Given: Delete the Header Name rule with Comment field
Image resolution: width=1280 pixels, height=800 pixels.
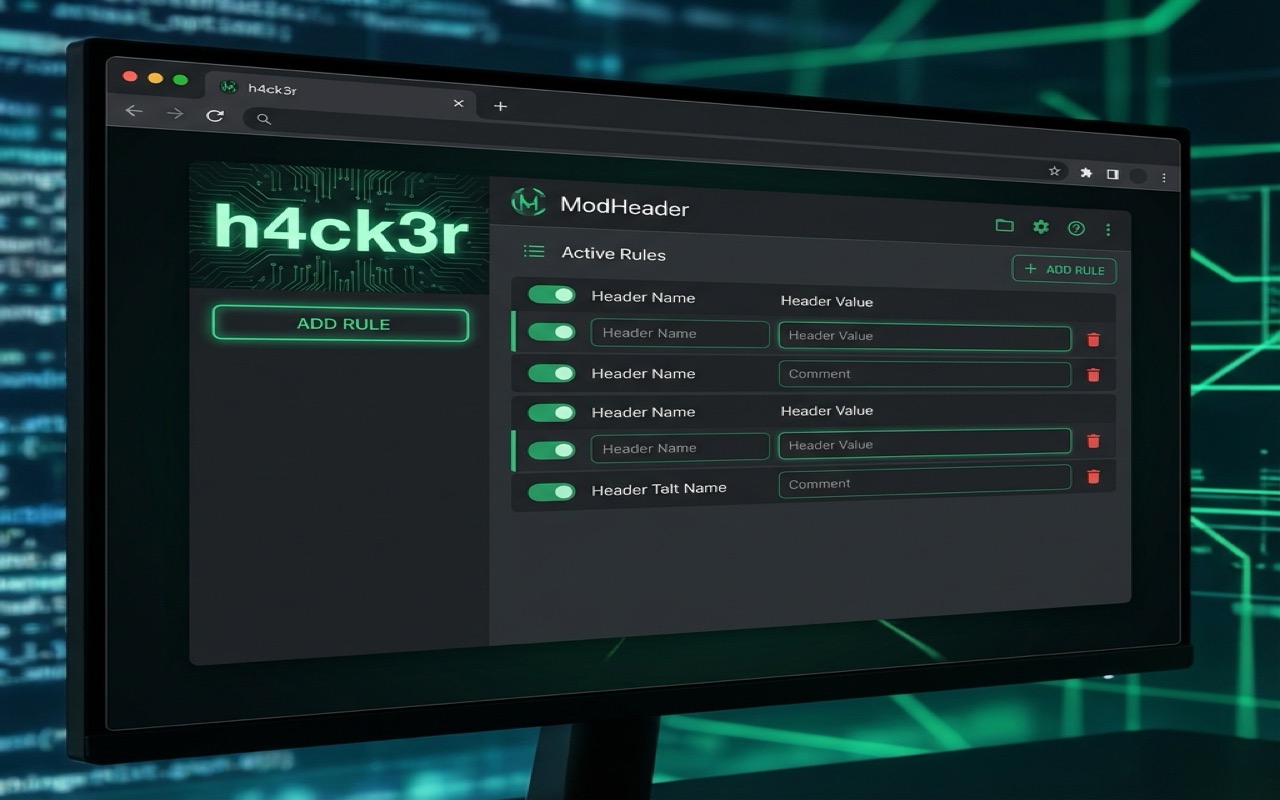Looking at the screenshot, I should (x=1093, y=375).
